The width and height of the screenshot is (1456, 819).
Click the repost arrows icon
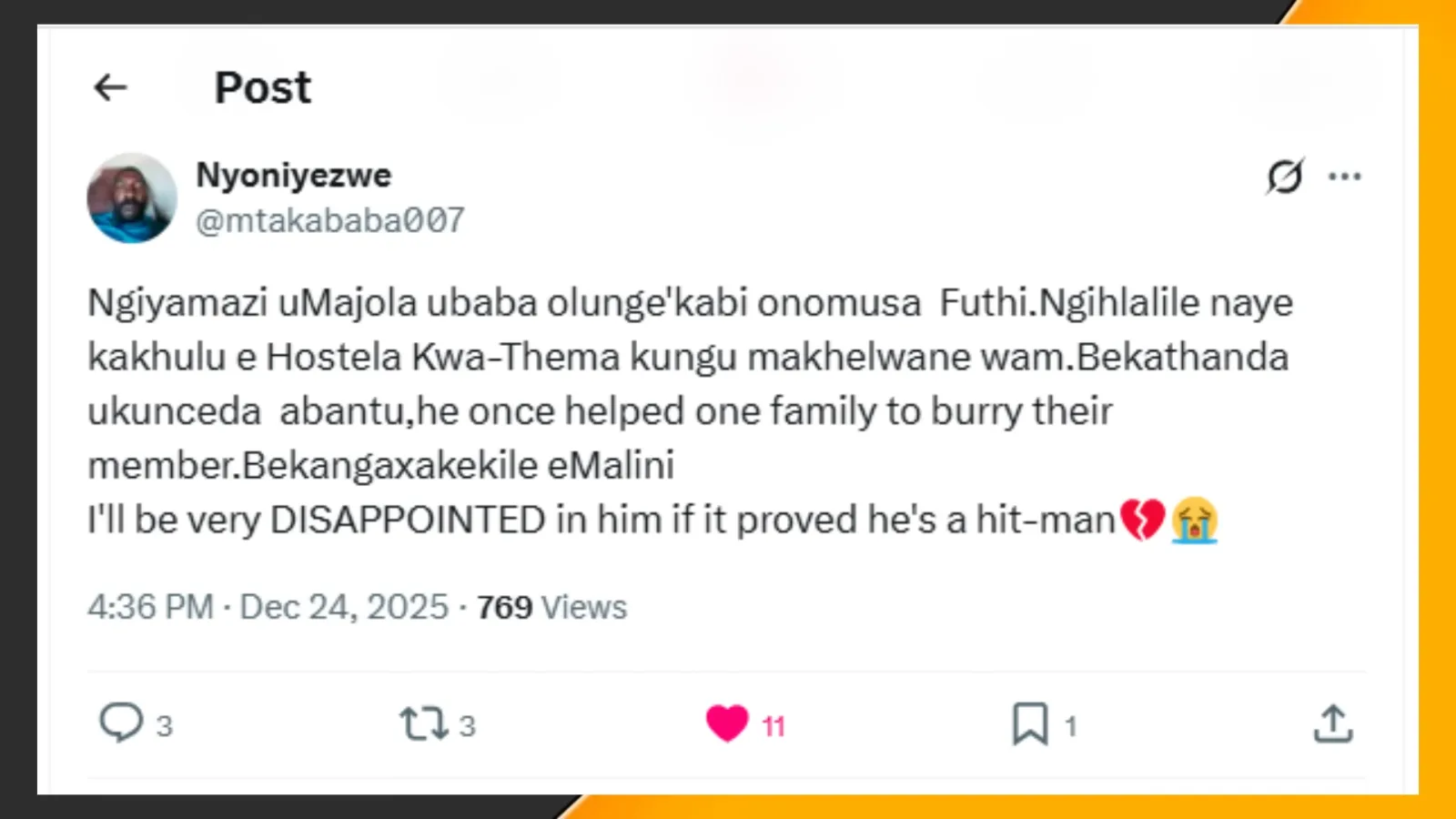(423, 724)
